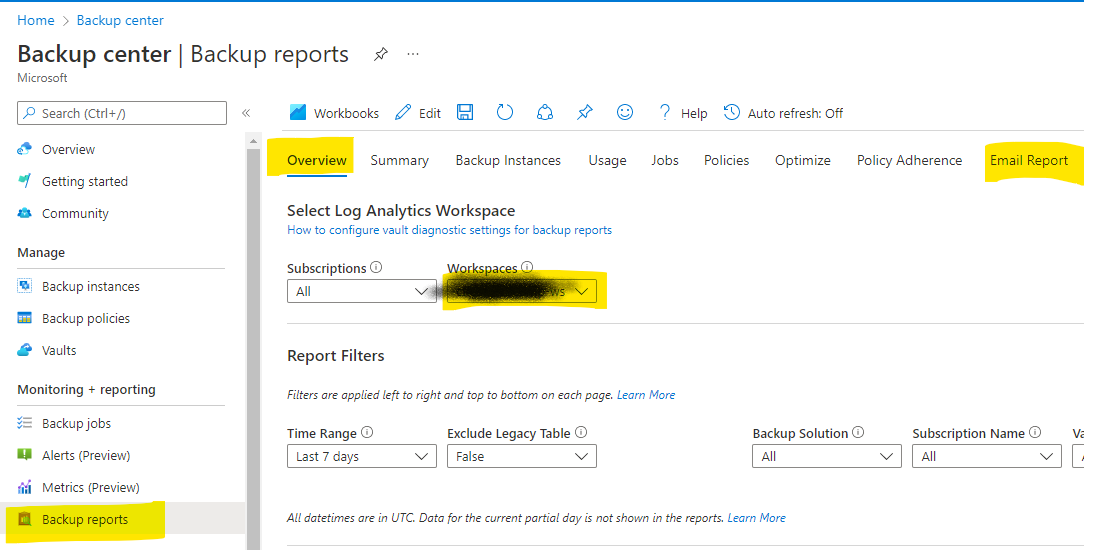Show info for Exclude Legacy Table
This screenshot has height=550, width=1094.
click(580, 432)
